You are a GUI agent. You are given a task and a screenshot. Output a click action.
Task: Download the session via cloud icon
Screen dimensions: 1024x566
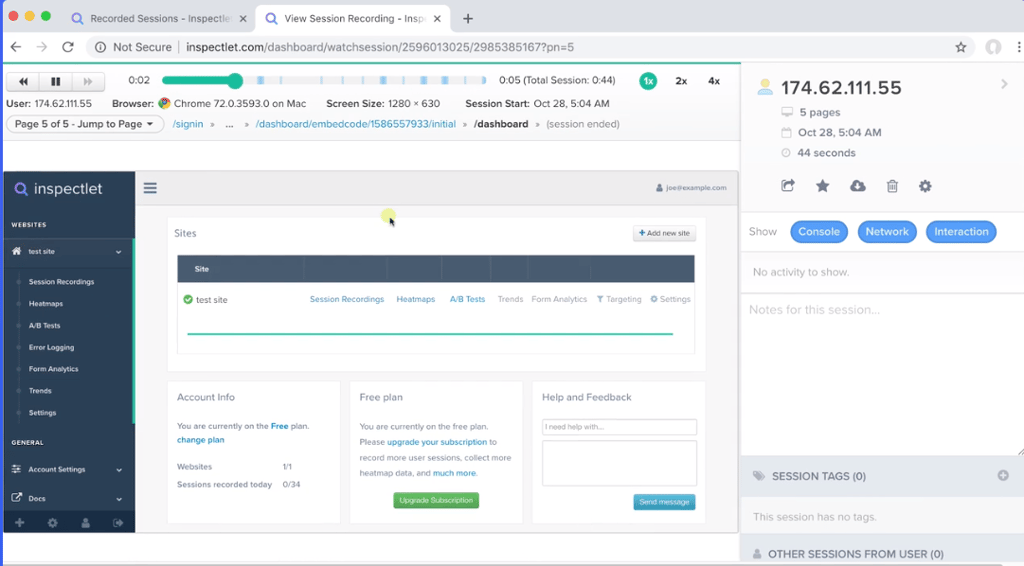pos(857,186)
